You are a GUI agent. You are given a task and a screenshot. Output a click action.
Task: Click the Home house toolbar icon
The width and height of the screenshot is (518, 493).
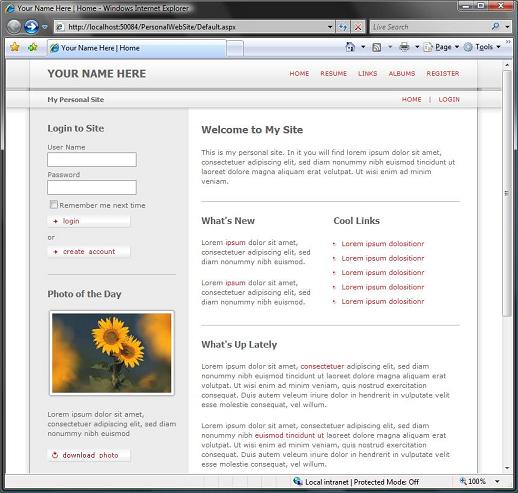tap(350, 47)
